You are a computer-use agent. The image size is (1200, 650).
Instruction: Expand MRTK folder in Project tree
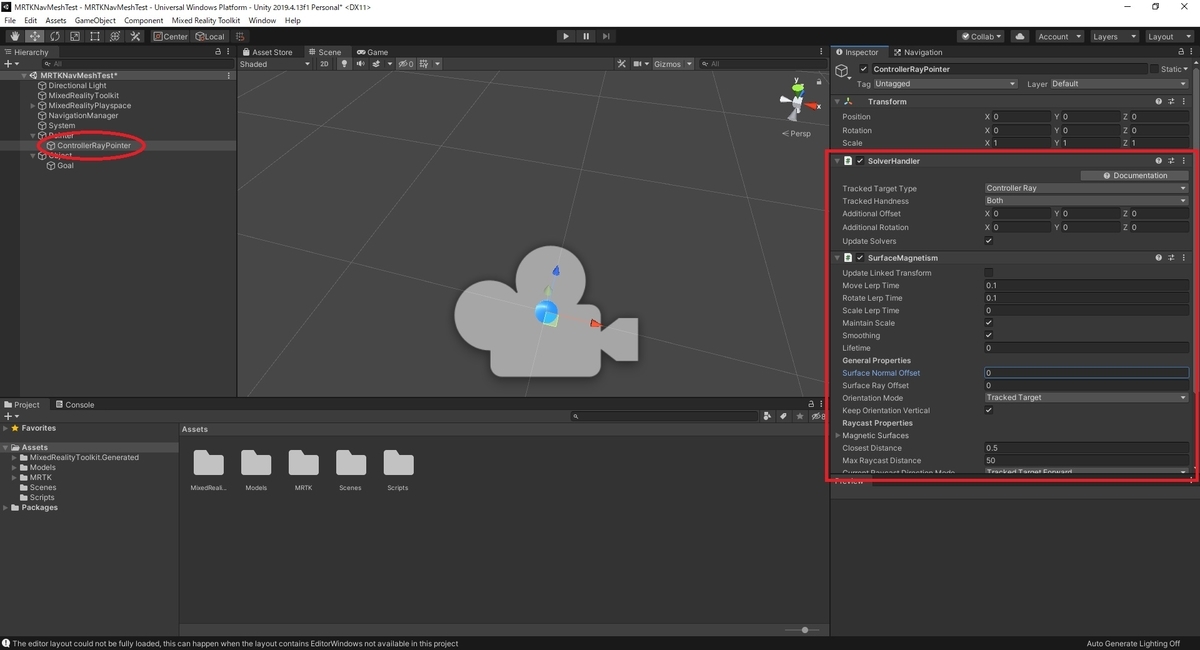pyautogui.click(x=15, y=478)
